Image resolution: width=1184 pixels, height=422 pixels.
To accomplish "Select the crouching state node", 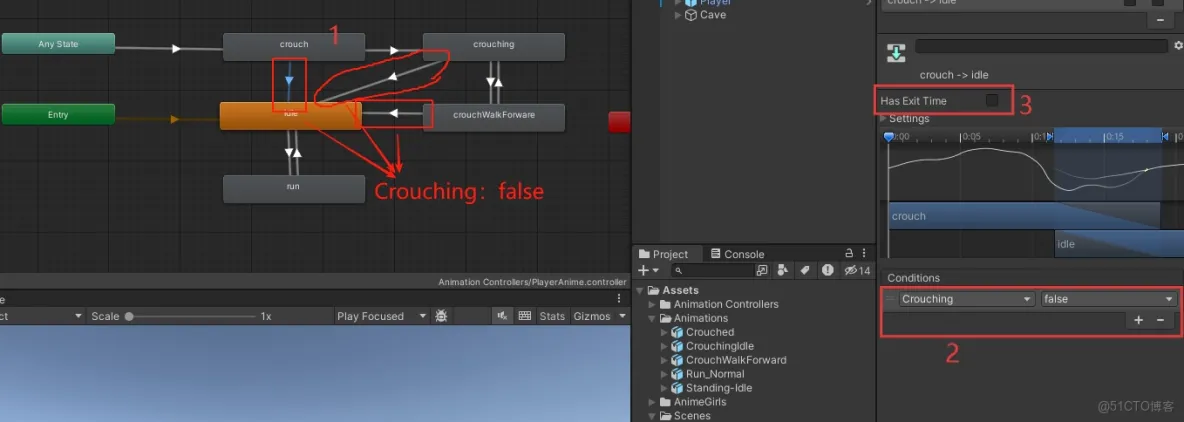I will pyautogui.click(x=494, y=47).
